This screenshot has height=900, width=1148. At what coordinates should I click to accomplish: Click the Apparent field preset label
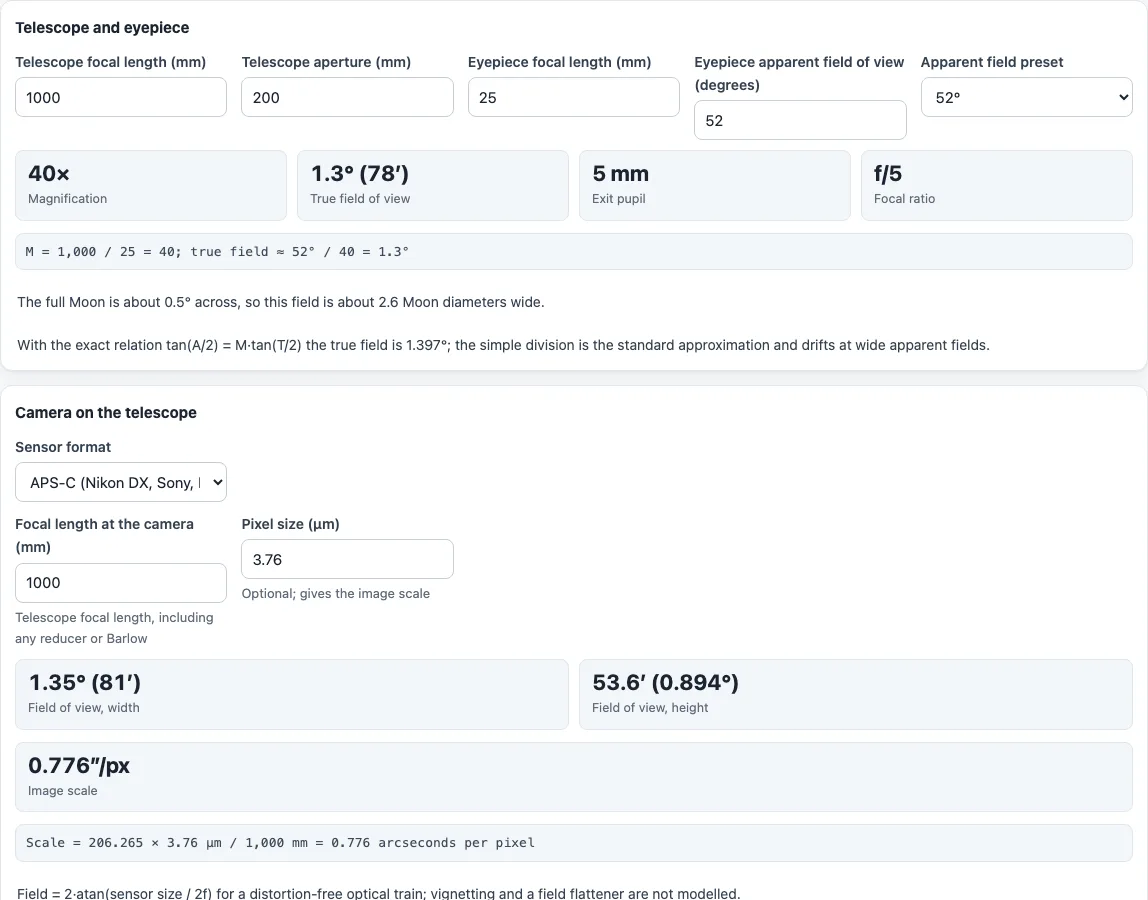992,62
